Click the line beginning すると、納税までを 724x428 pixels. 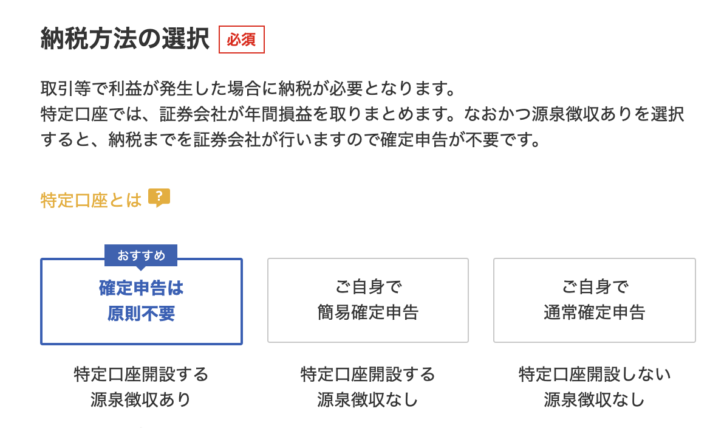coord(291,139)
